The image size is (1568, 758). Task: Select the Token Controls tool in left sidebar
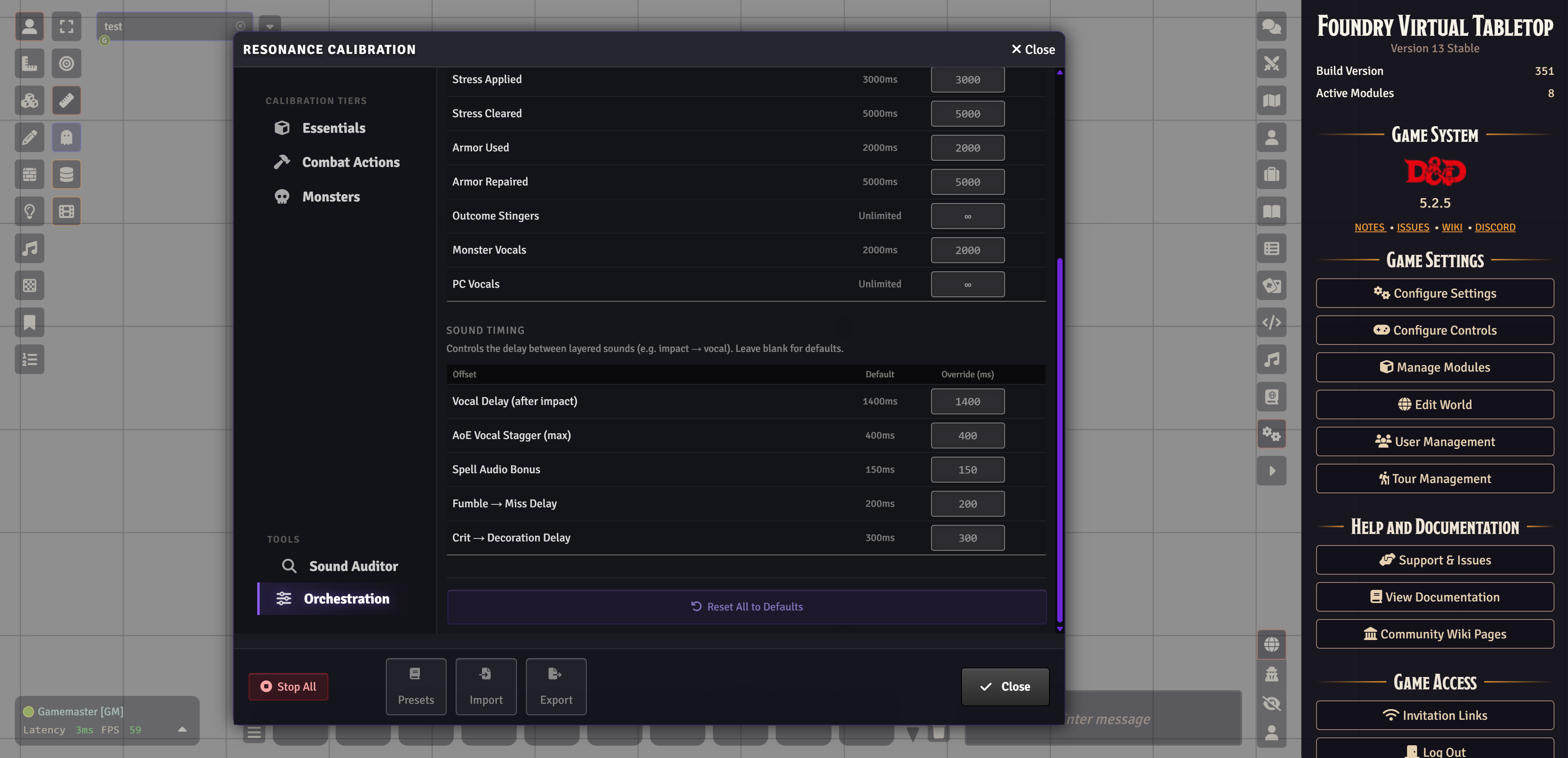[x=29, y=26]
